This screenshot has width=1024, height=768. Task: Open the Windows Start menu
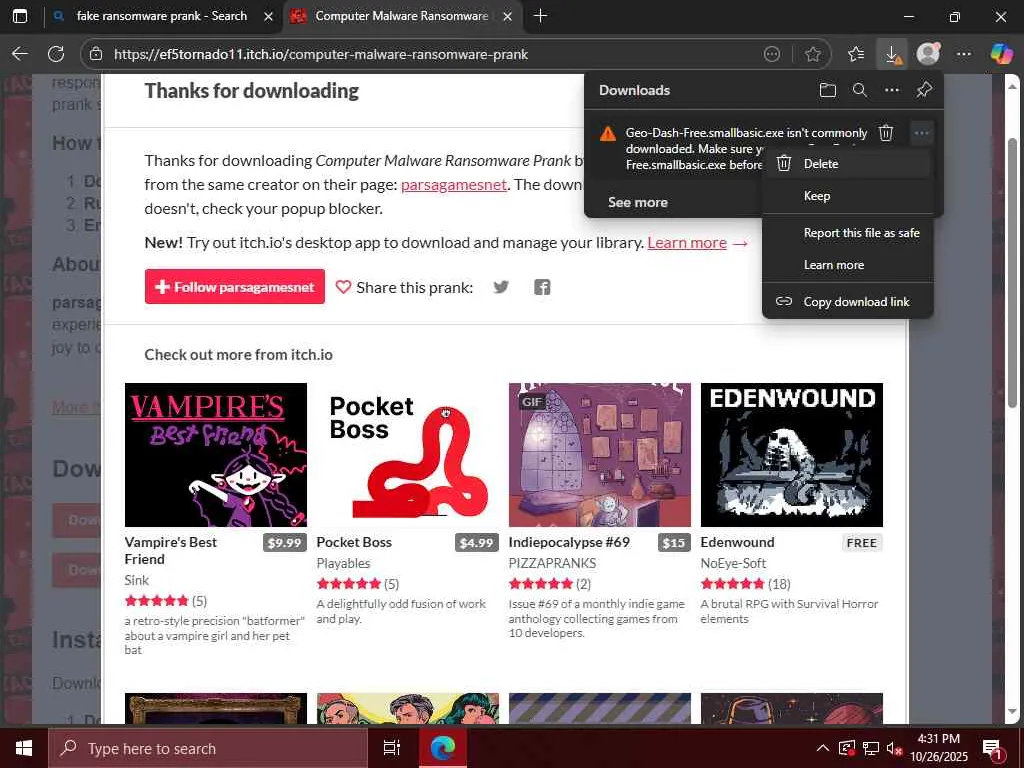click(x=24, y=748)
